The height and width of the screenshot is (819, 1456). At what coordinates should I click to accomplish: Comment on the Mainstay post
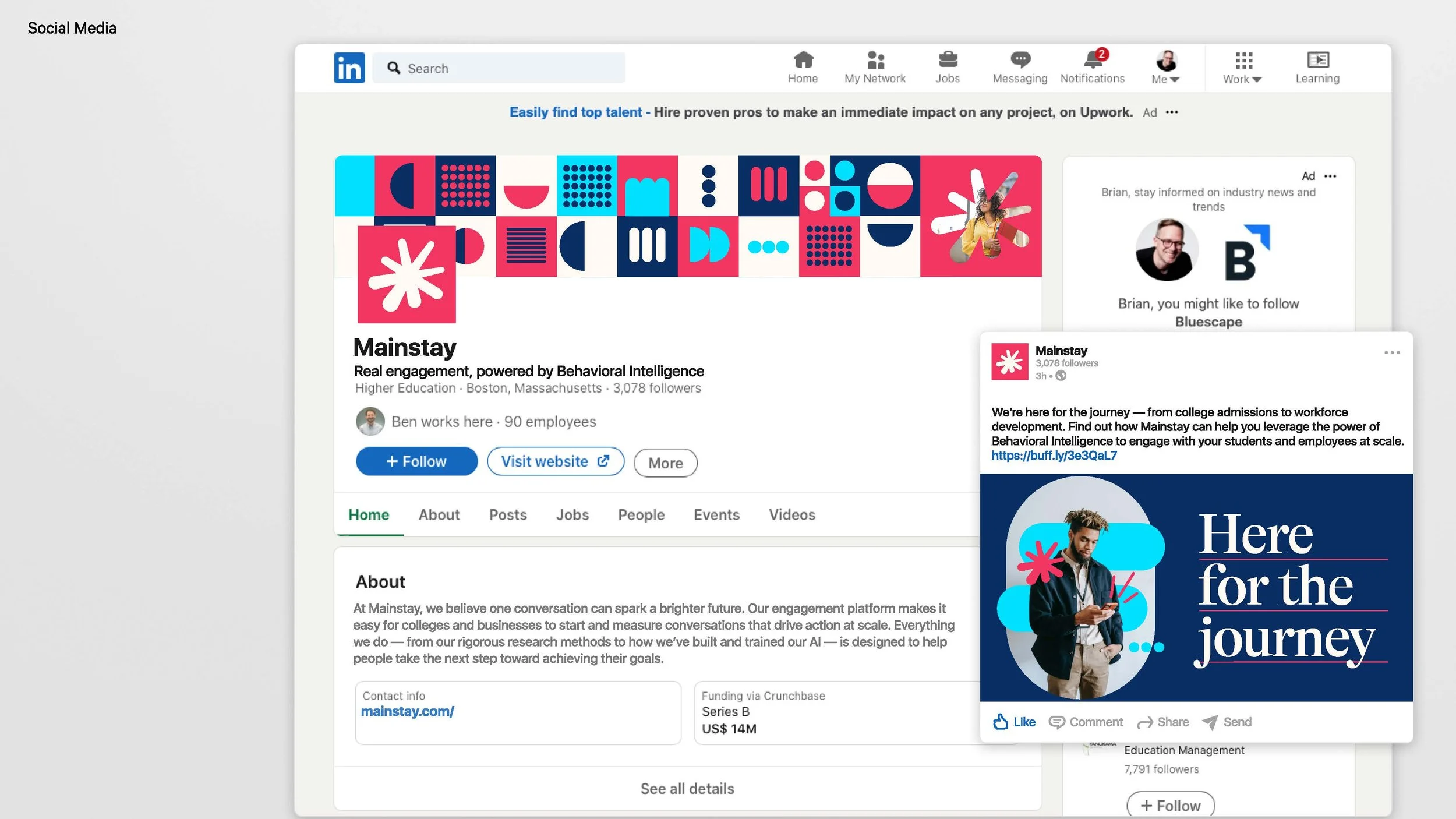pos(1086,722)
